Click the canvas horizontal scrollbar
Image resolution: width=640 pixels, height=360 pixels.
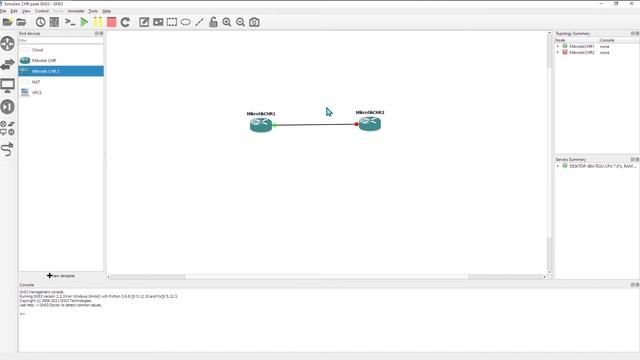pyautogui.click(x=327, y=277)
